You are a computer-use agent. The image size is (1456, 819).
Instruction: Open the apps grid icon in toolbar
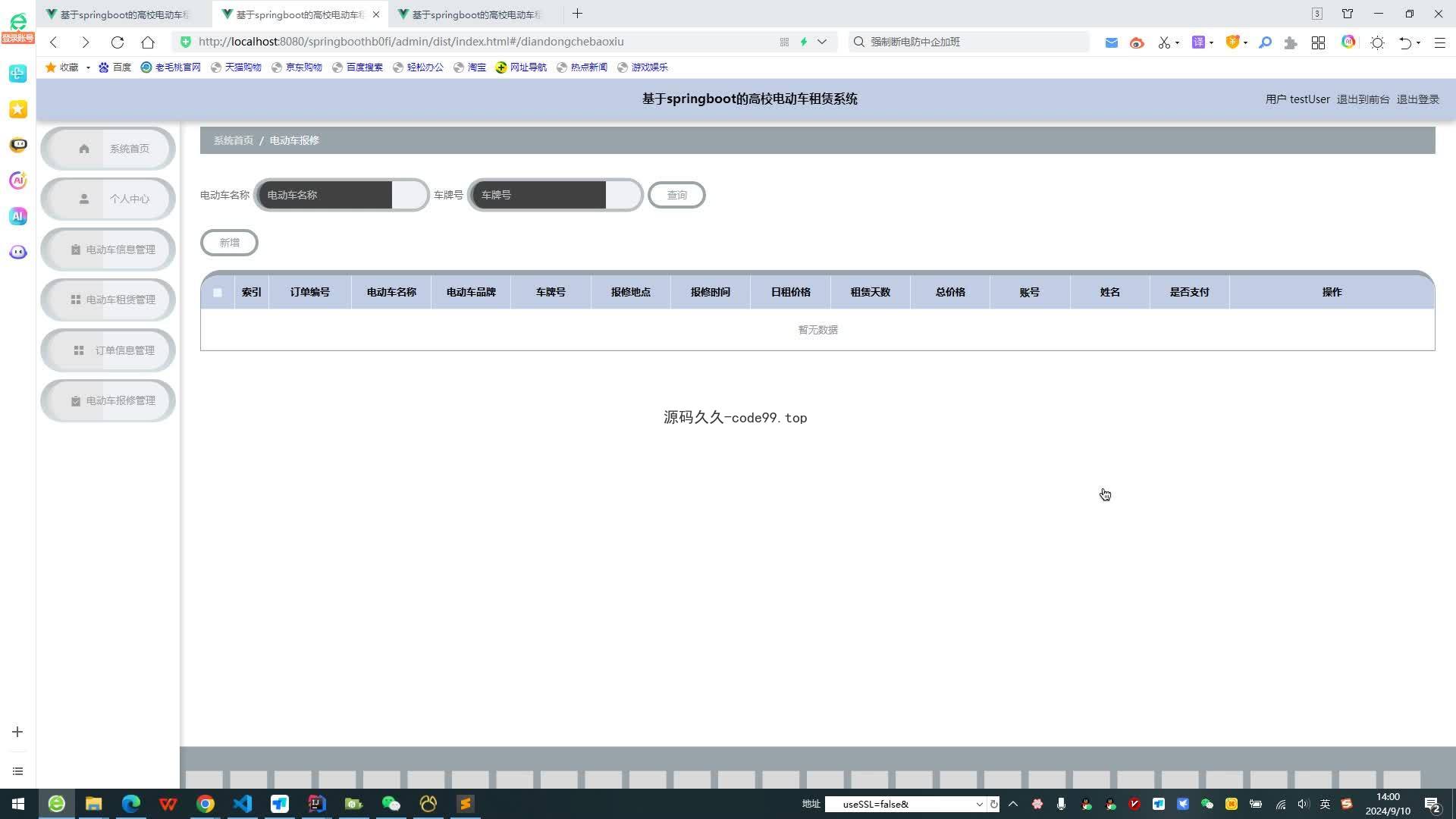1318,42
